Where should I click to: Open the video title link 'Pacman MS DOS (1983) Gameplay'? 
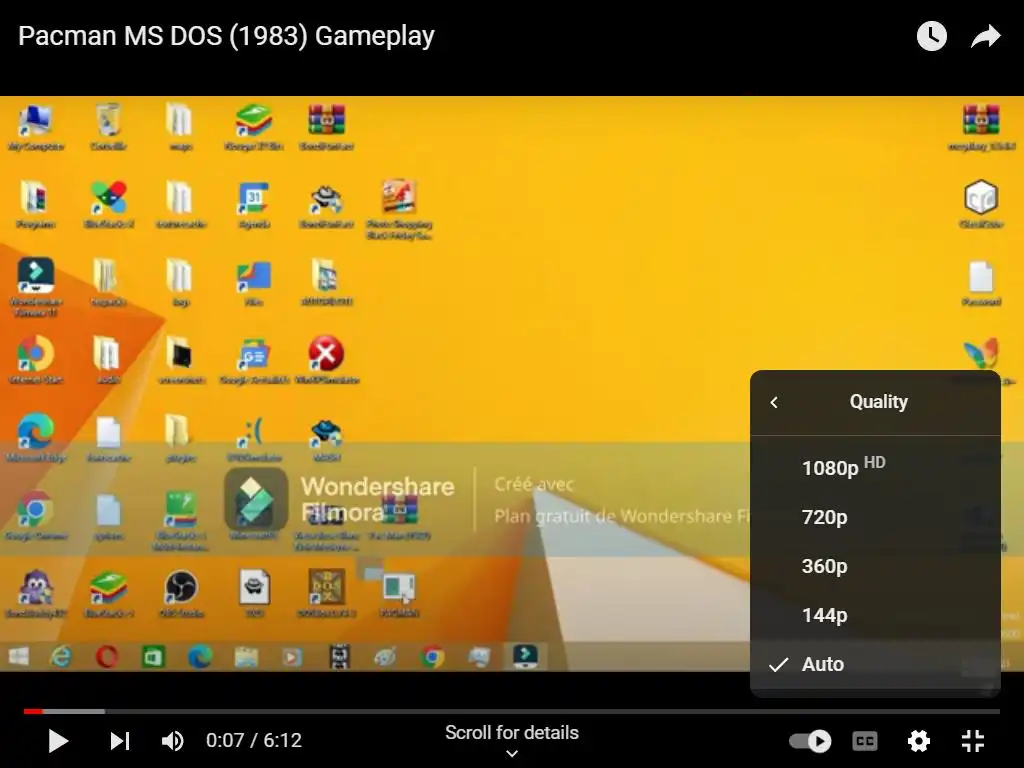click(227, 36)
